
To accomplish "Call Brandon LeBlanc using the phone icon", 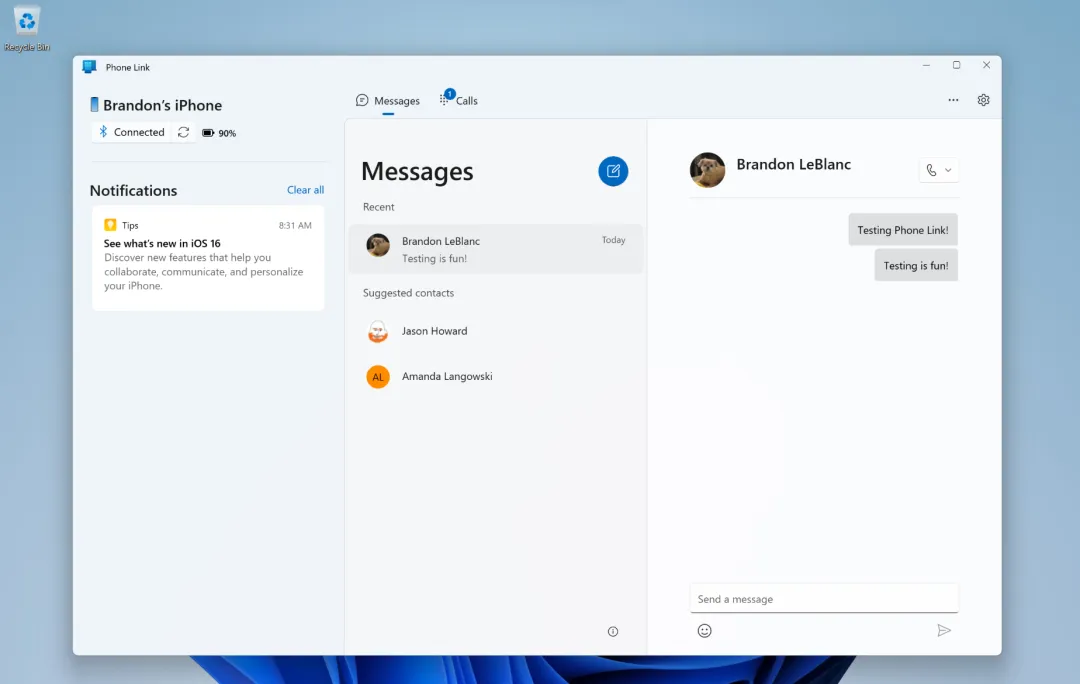I will [931, 170].
